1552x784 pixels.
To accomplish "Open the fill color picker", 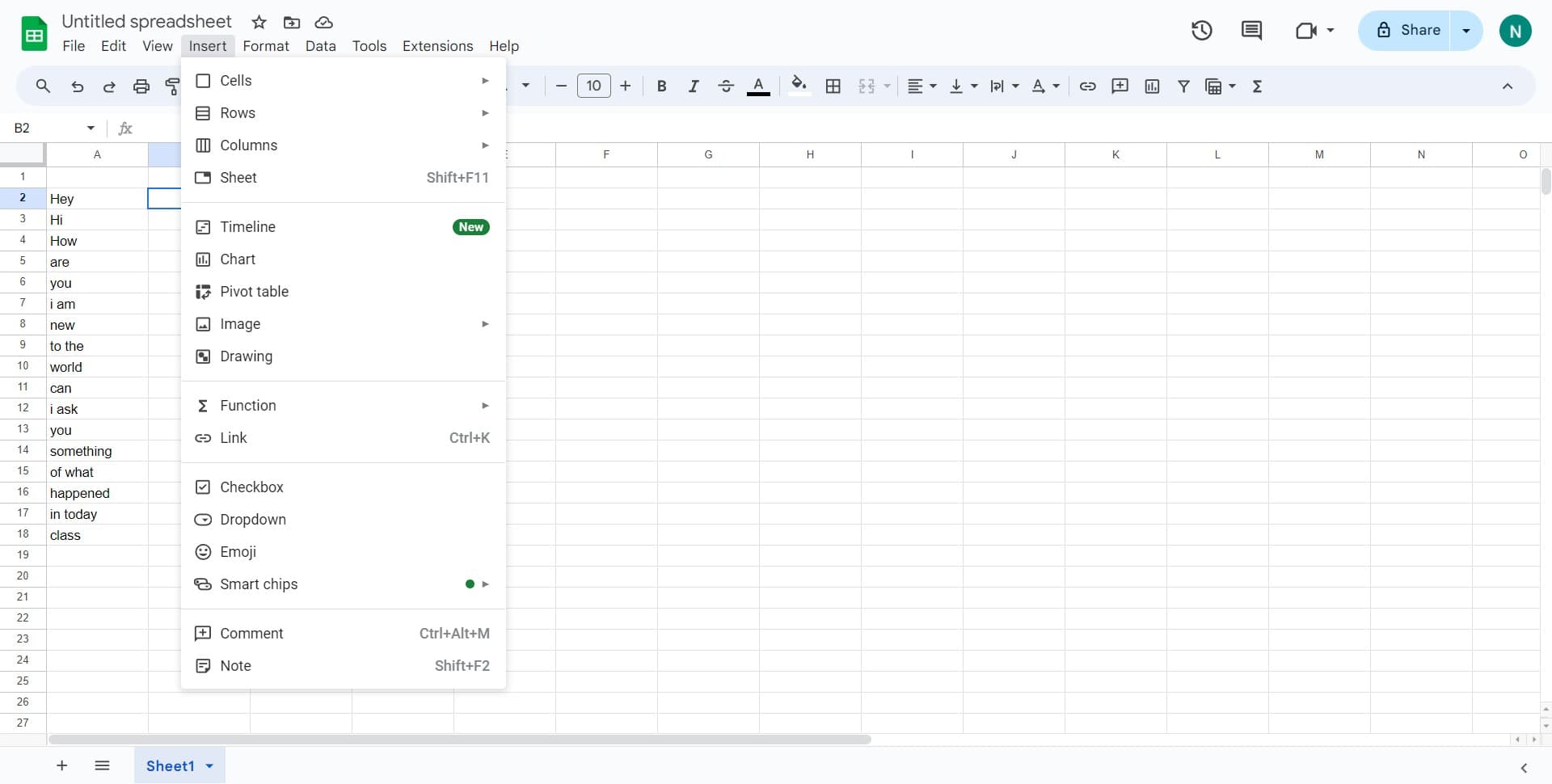I will point(799,86).
